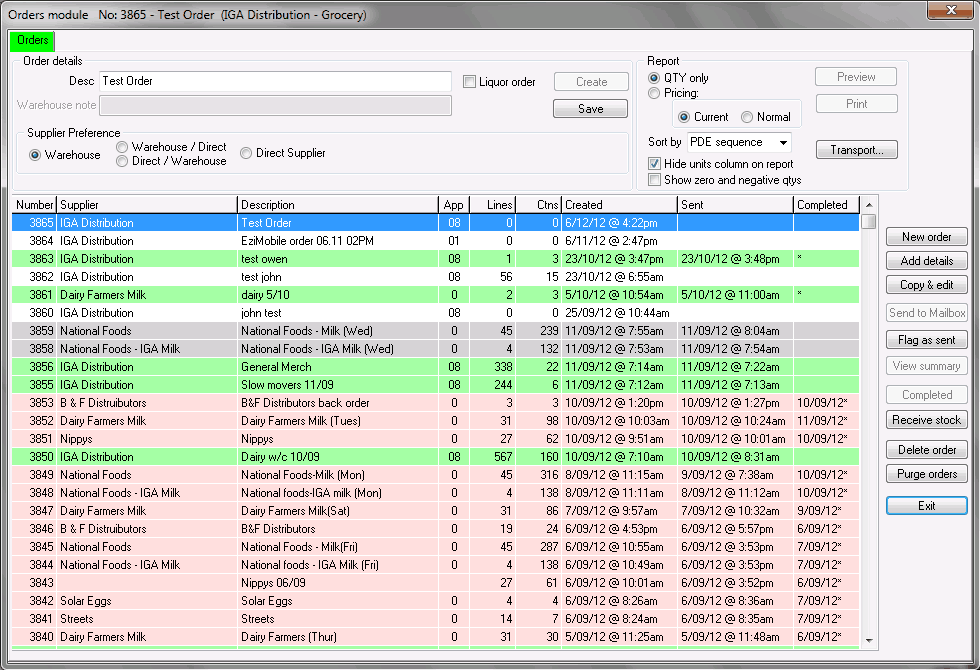This screenshot has height=670, width=980.
Task: Sort by the Supplier column header
Action: pos(147,205)
